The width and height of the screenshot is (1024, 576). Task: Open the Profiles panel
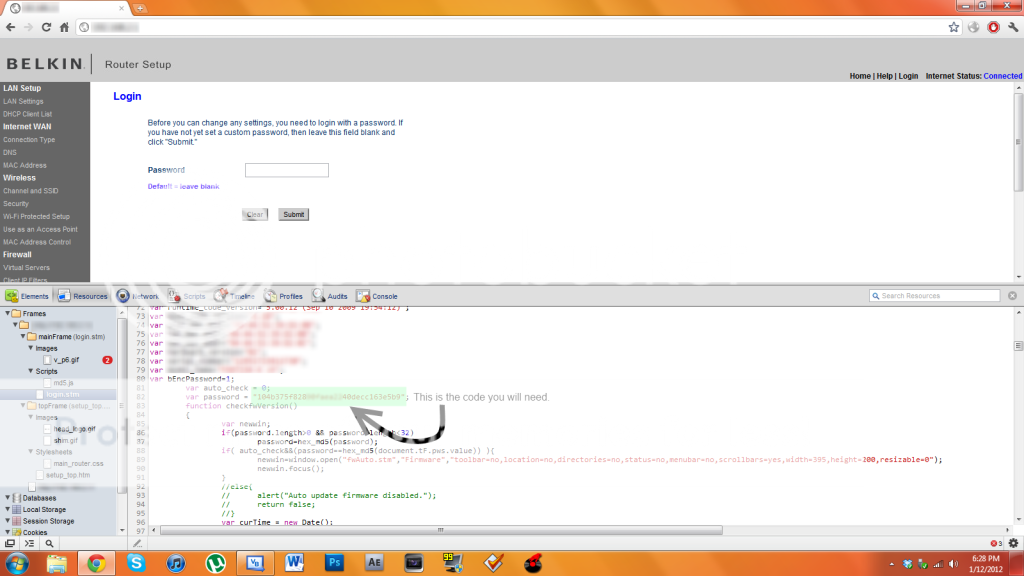[x=283, y=296]
